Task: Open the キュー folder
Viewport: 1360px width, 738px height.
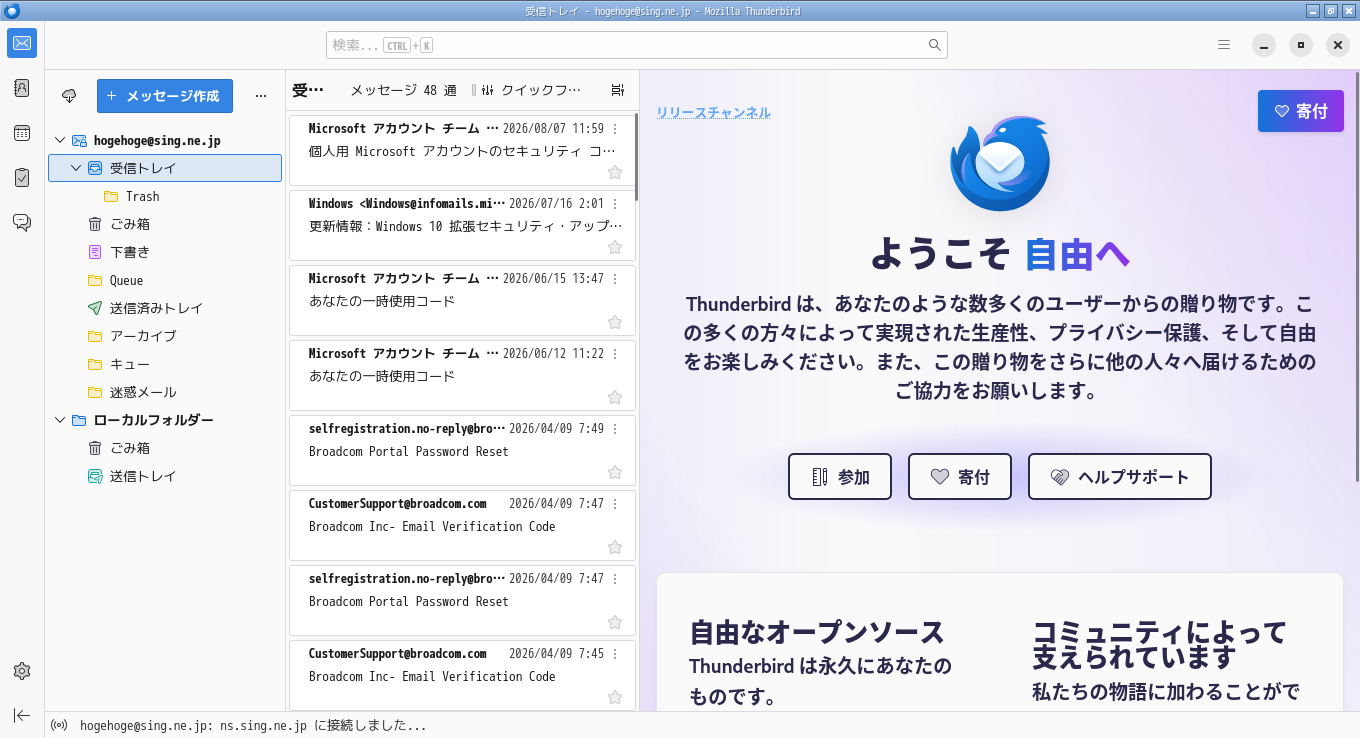Action: click(x=165, y=365)
